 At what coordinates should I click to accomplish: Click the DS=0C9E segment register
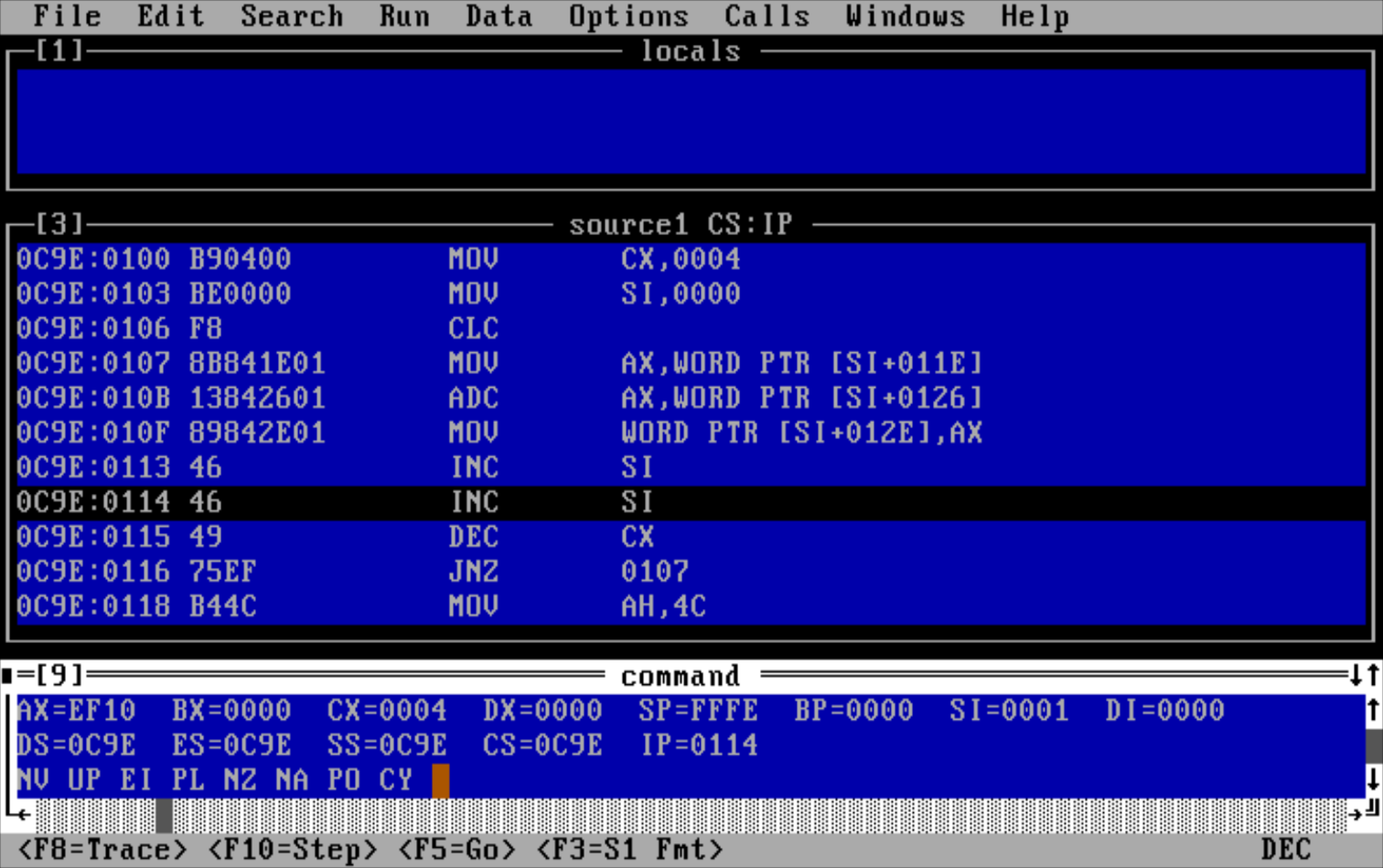(76, 745)
